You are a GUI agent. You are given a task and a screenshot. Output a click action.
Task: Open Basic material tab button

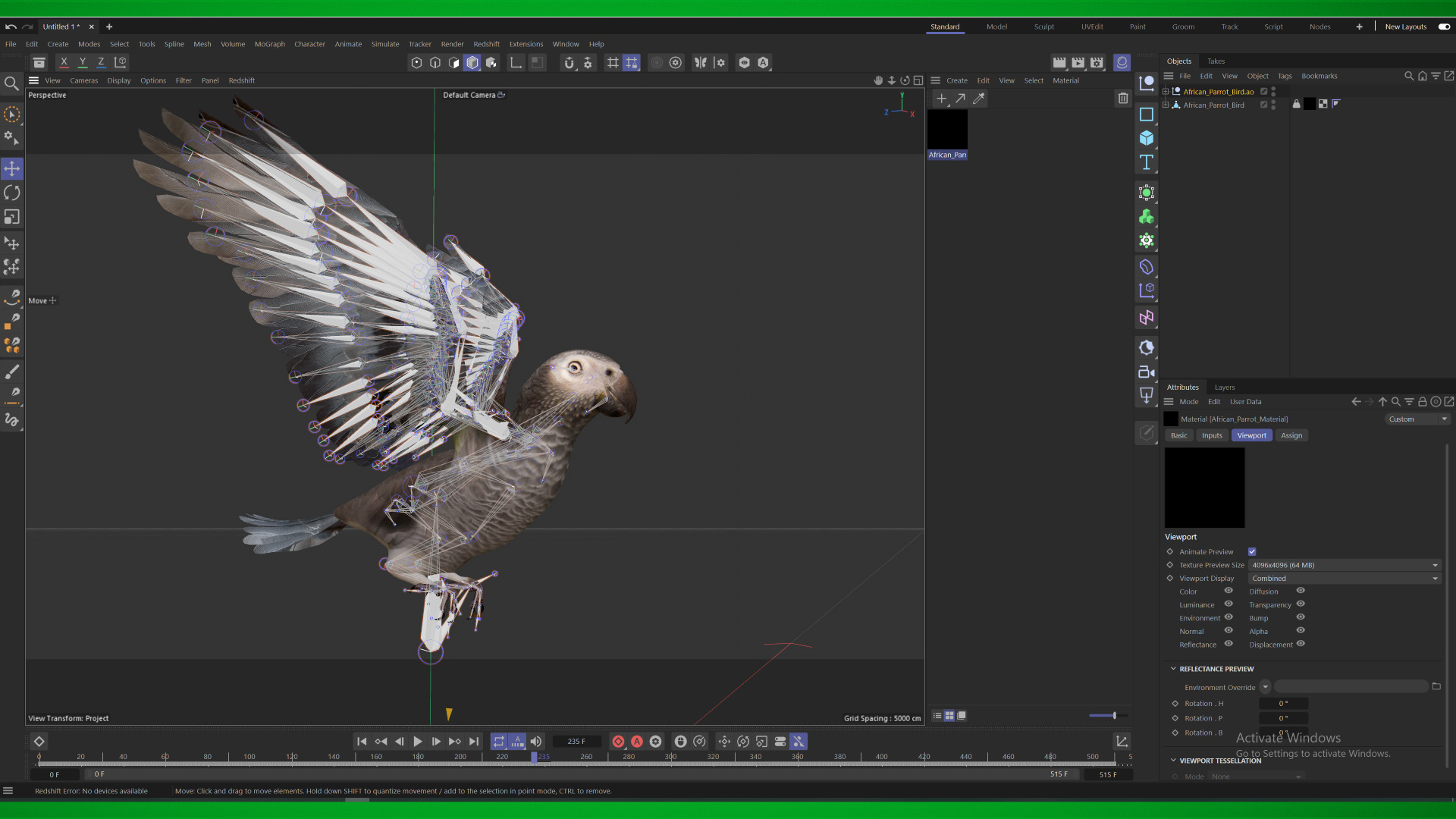(x=1178, y=435)
